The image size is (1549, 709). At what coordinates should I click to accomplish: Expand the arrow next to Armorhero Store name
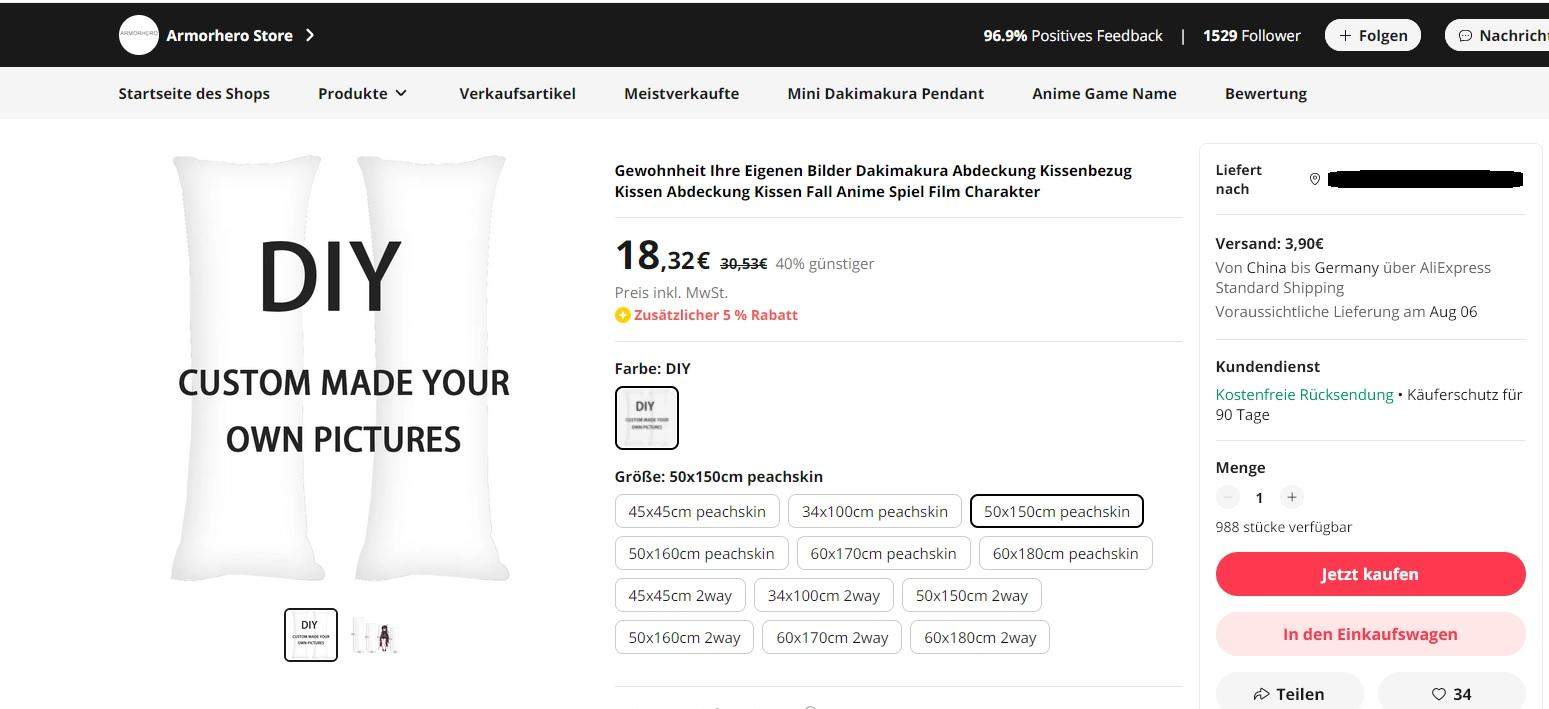310,34
